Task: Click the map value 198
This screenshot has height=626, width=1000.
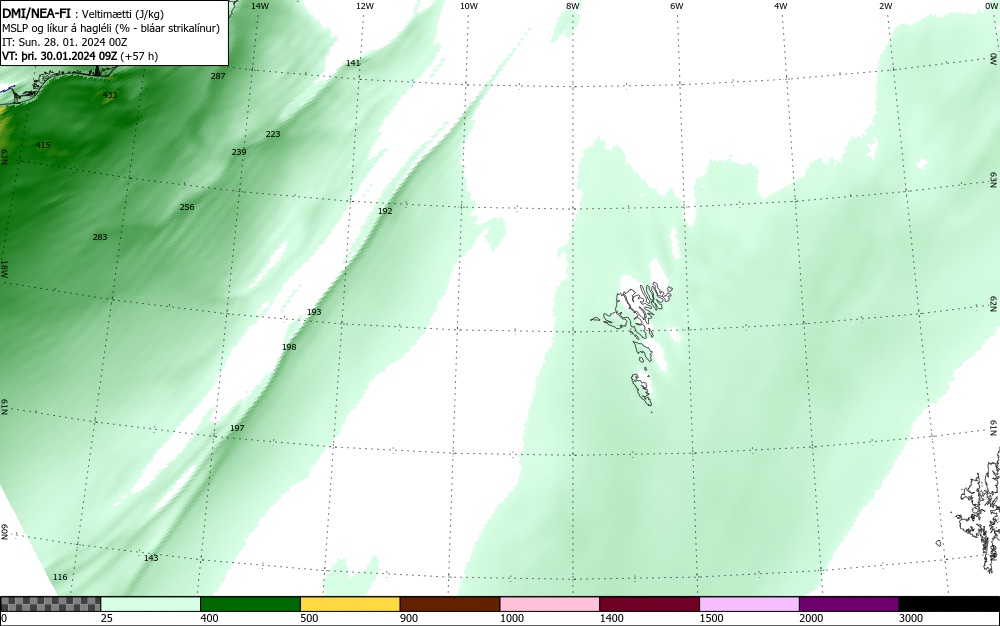Action: pos(289,347)
